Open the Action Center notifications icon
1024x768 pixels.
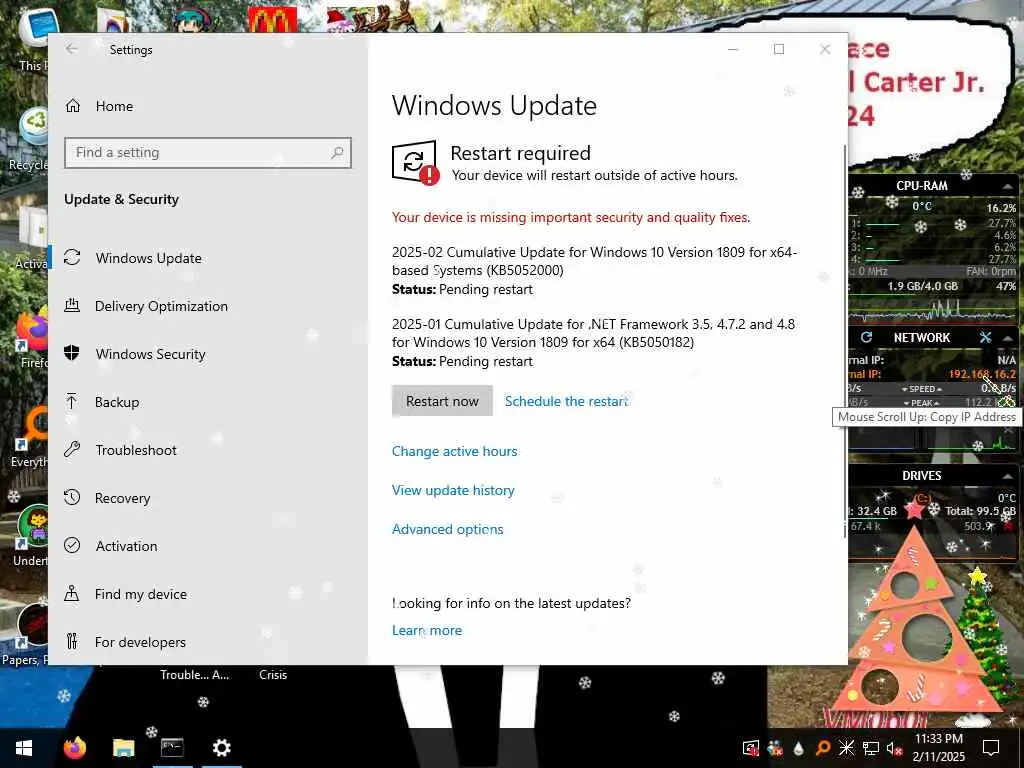pos(991,748)
